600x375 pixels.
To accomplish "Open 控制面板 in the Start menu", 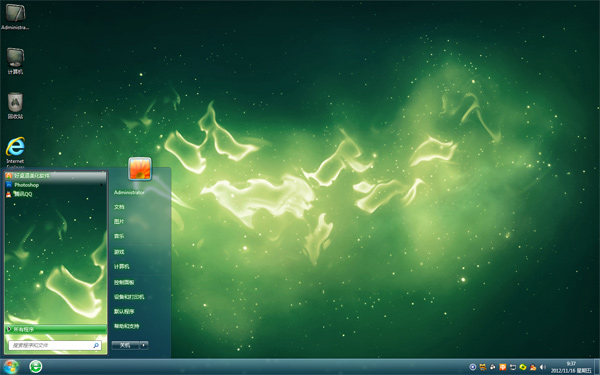I will pos(124,282).
